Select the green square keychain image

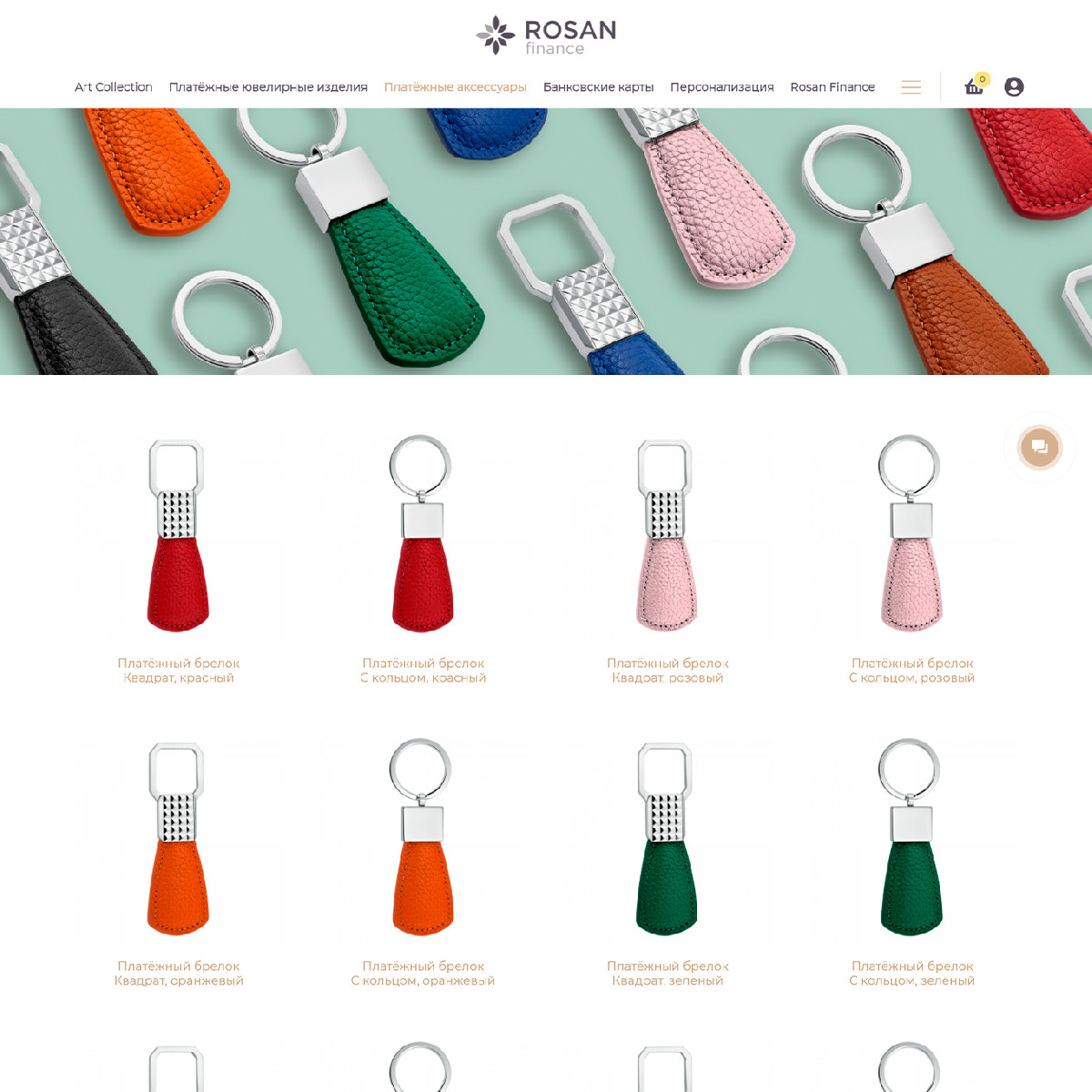(668, 838)
